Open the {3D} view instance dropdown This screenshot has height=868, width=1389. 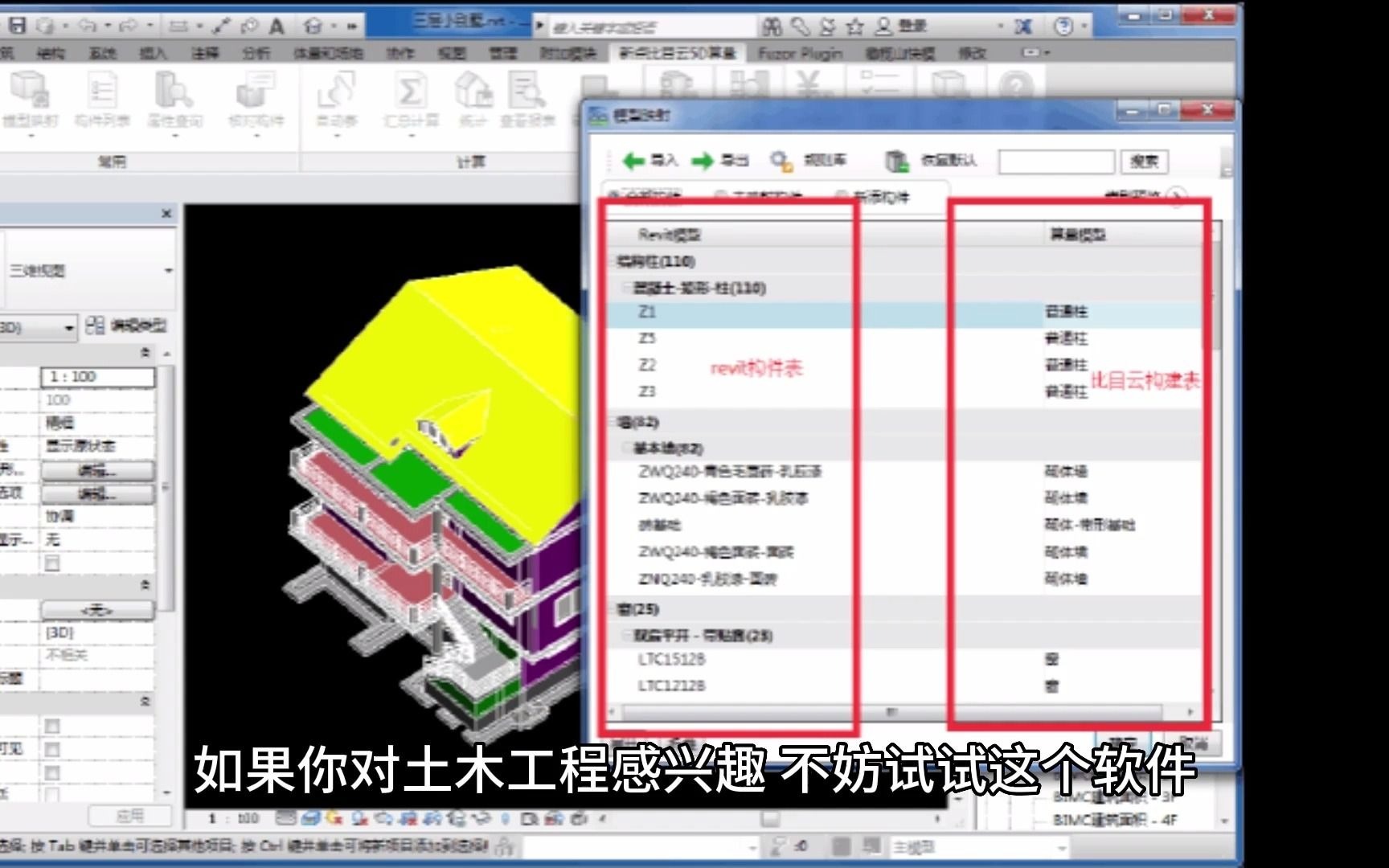click(68, 328)
